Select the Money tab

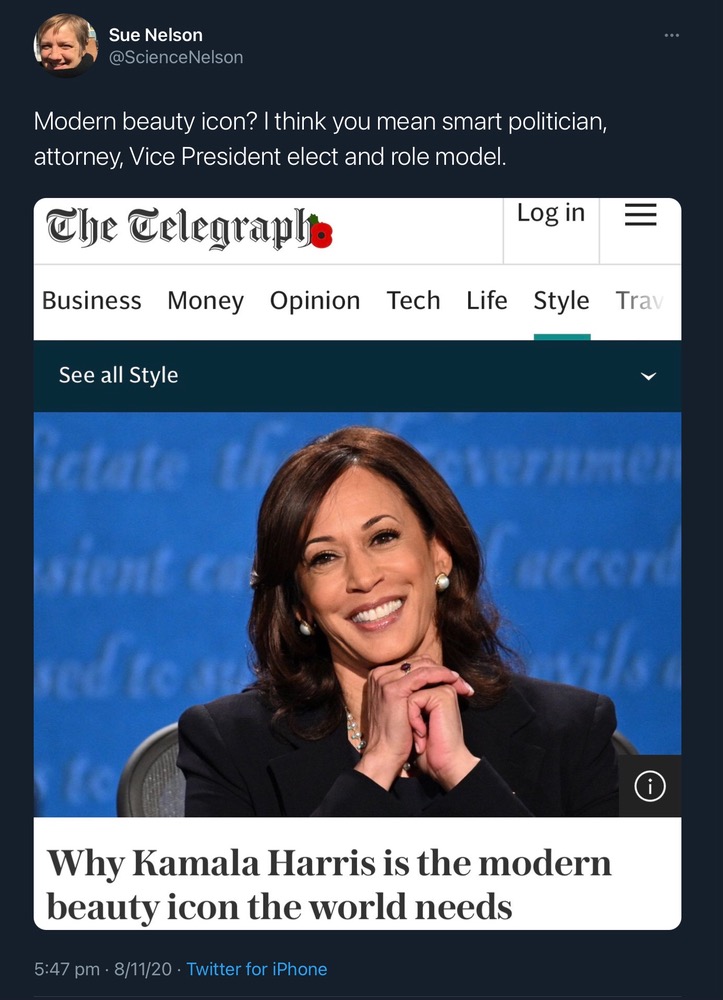point(205,300)
